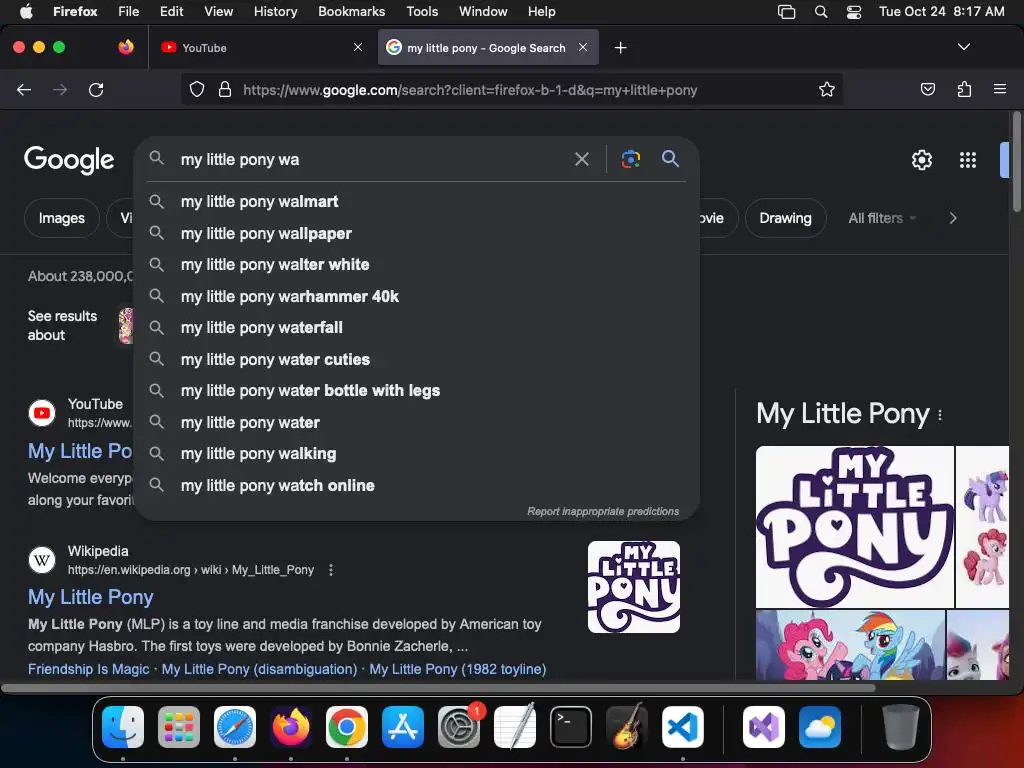Go back to previous page
1024x768 pixels.
click(24, 90)
